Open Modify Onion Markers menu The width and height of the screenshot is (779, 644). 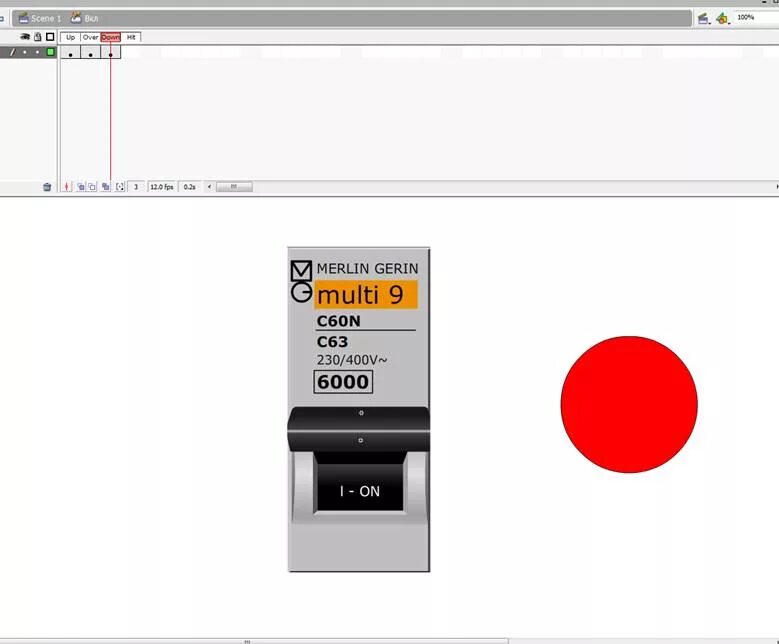[x=120, y=187]
